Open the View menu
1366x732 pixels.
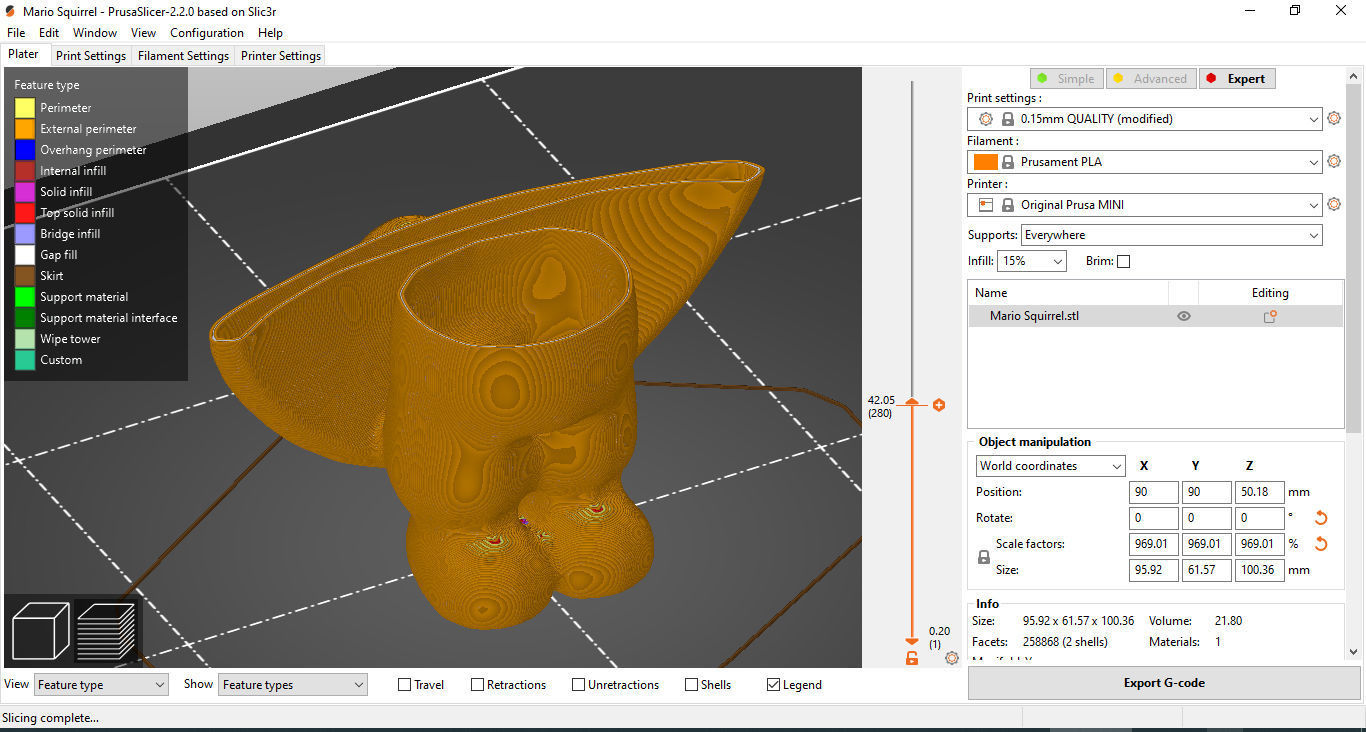tap(143, 33)
